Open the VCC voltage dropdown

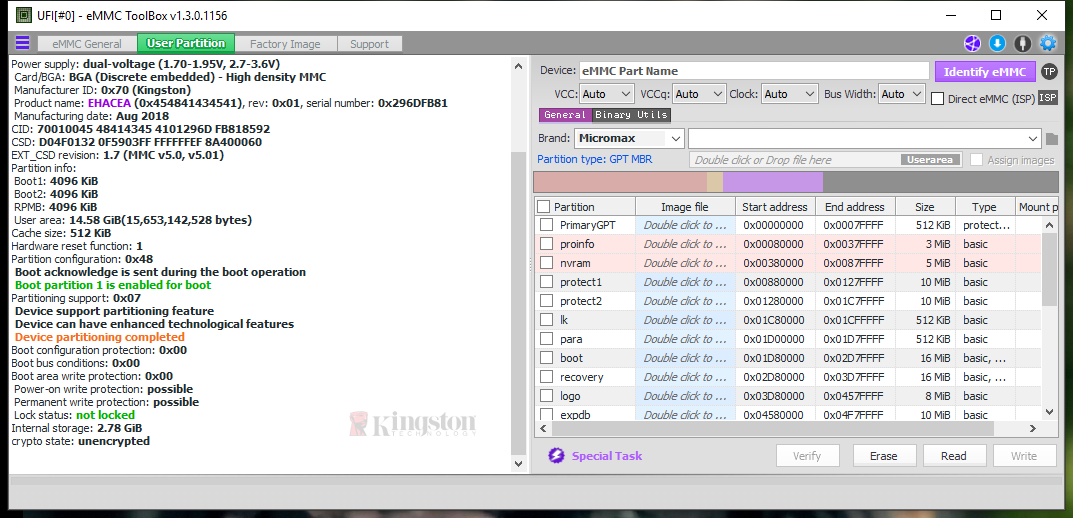coord(606,94)
